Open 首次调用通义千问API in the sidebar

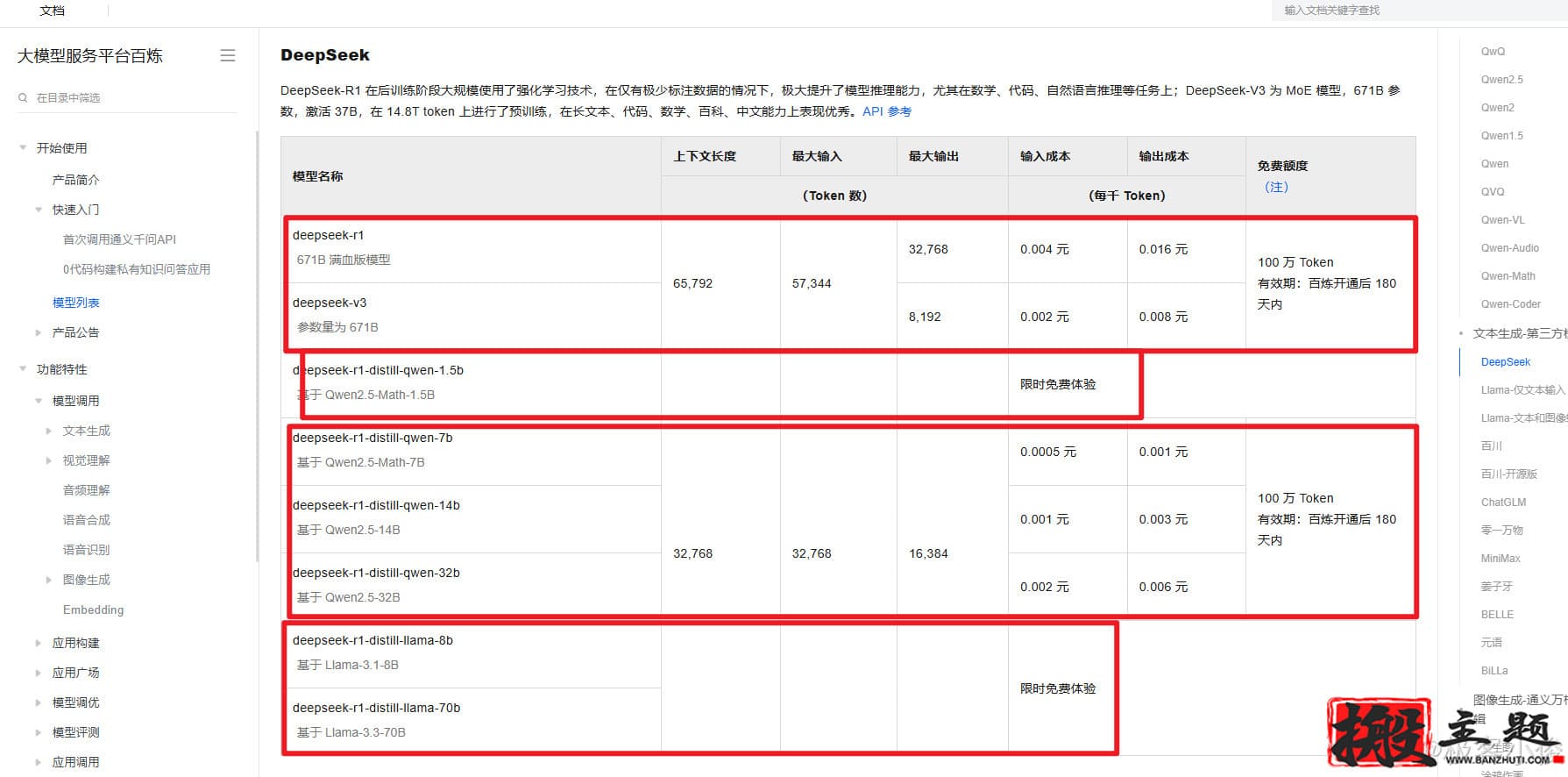click(120, 239)
